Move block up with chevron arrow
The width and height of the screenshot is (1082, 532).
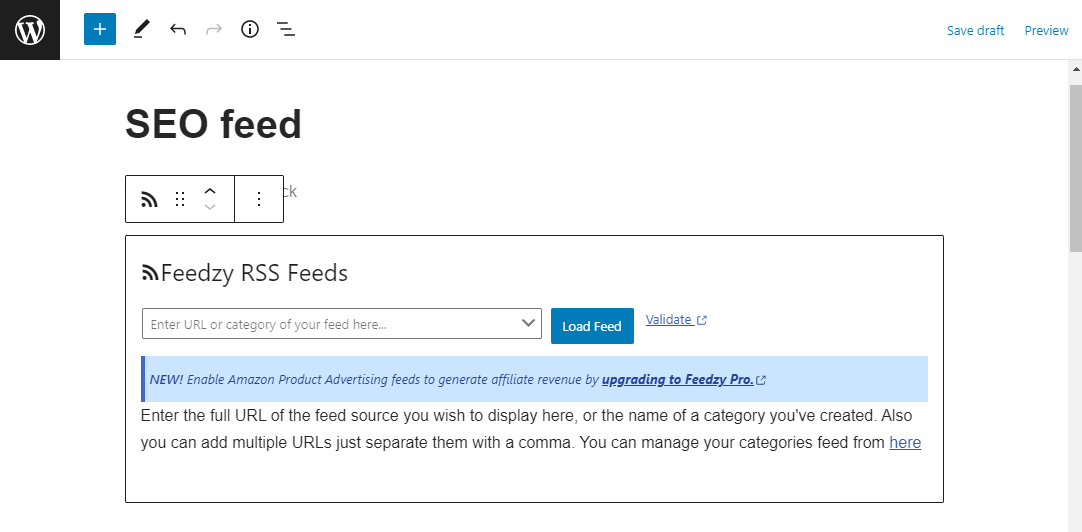tap(210, 191)
